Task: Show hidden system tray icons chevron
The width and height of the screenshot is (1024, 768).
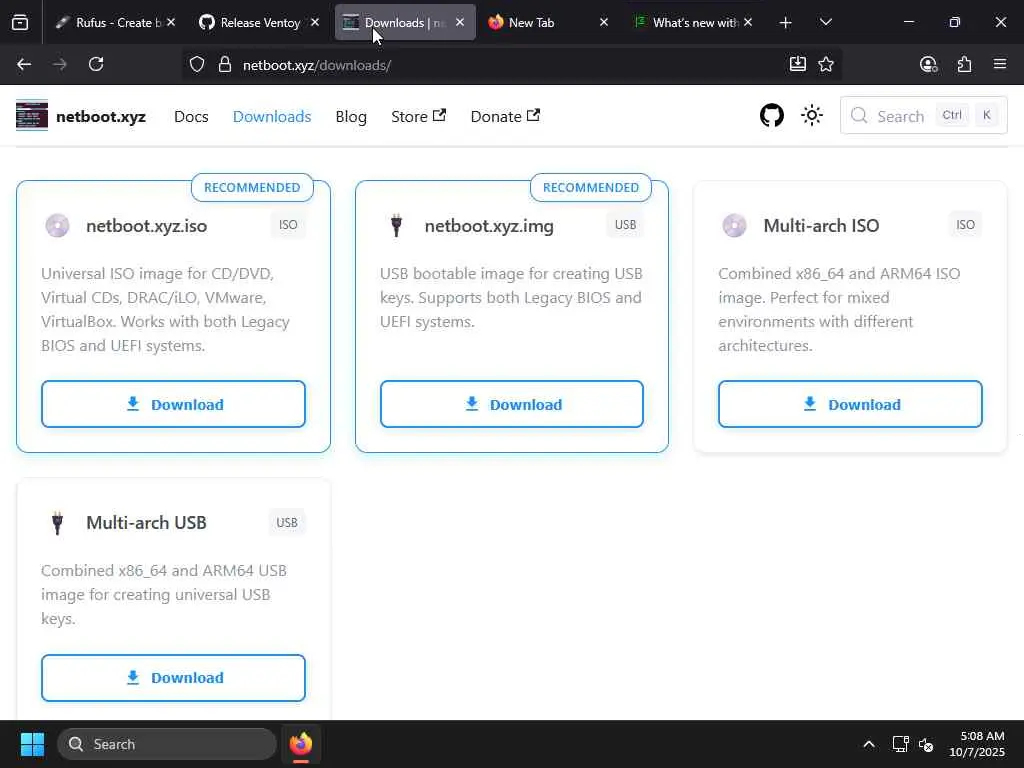Action: click(869, 744)
